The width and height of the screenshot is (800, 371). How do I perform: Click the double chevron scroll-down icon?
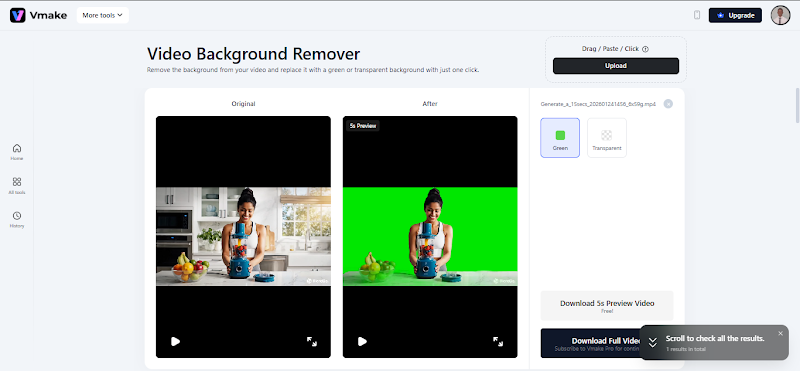click(653, 343)
